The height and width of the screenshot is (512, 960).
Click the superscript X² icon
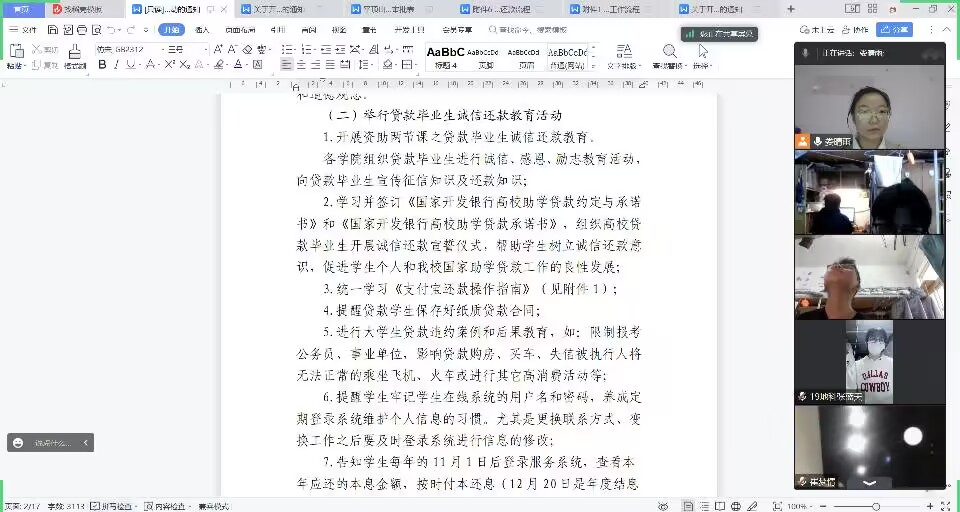169,65
